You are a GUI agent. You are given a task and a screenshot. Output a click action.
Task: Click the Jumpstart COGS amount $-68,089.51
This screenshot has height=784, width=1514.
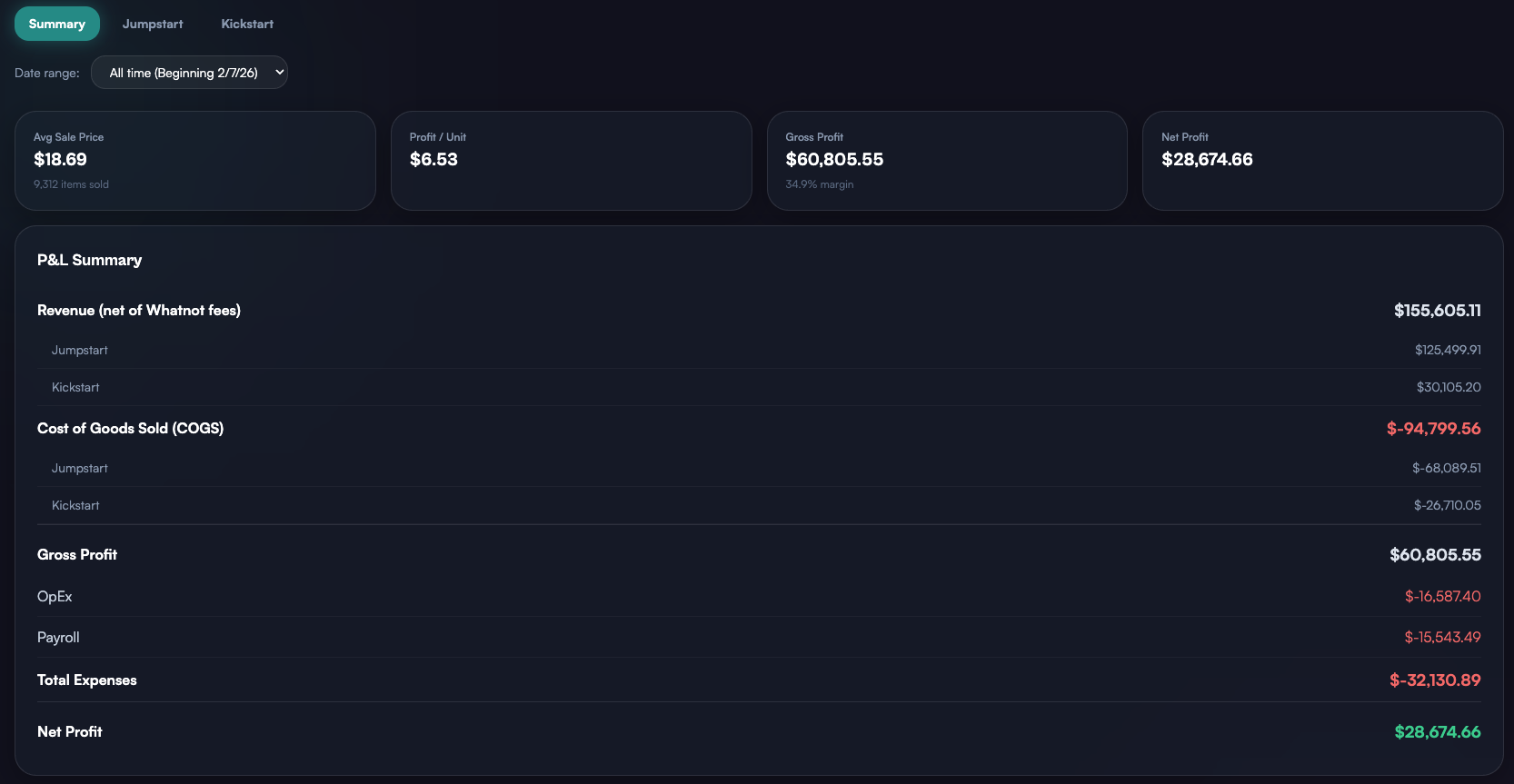[1446, 468]
